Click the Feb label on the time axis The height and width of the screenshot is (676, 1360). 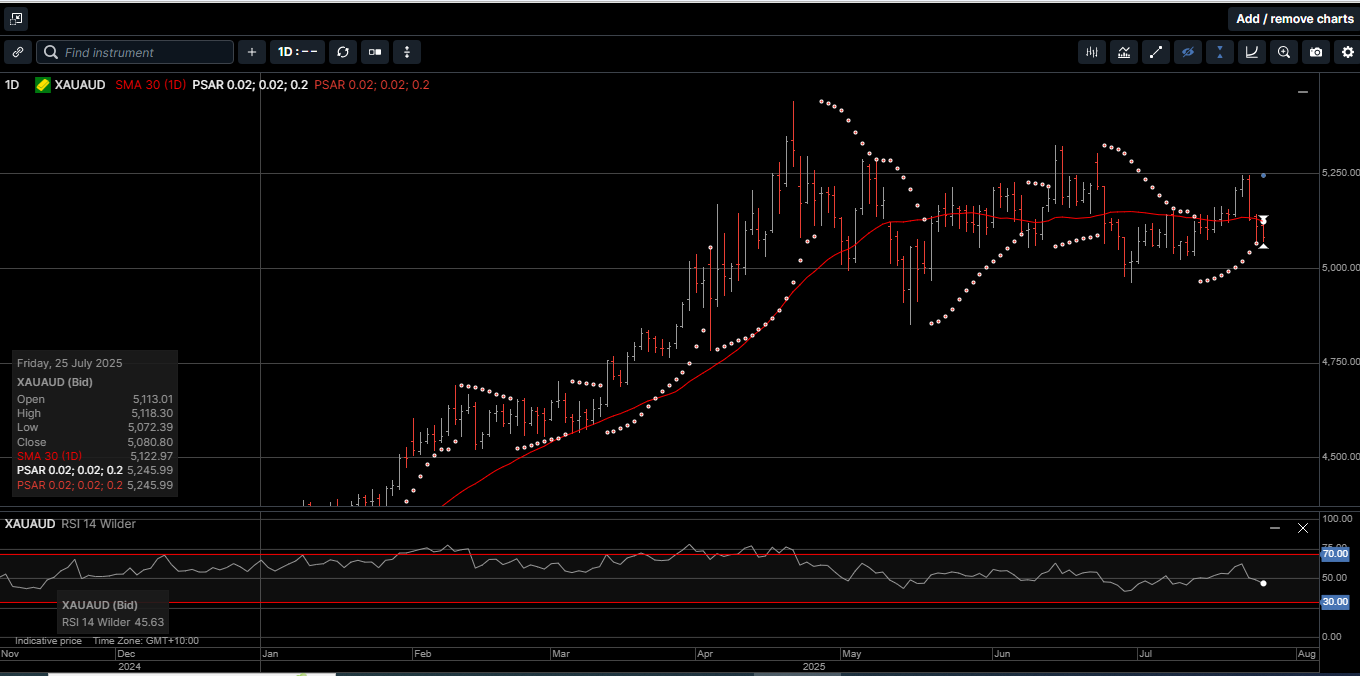421,654
